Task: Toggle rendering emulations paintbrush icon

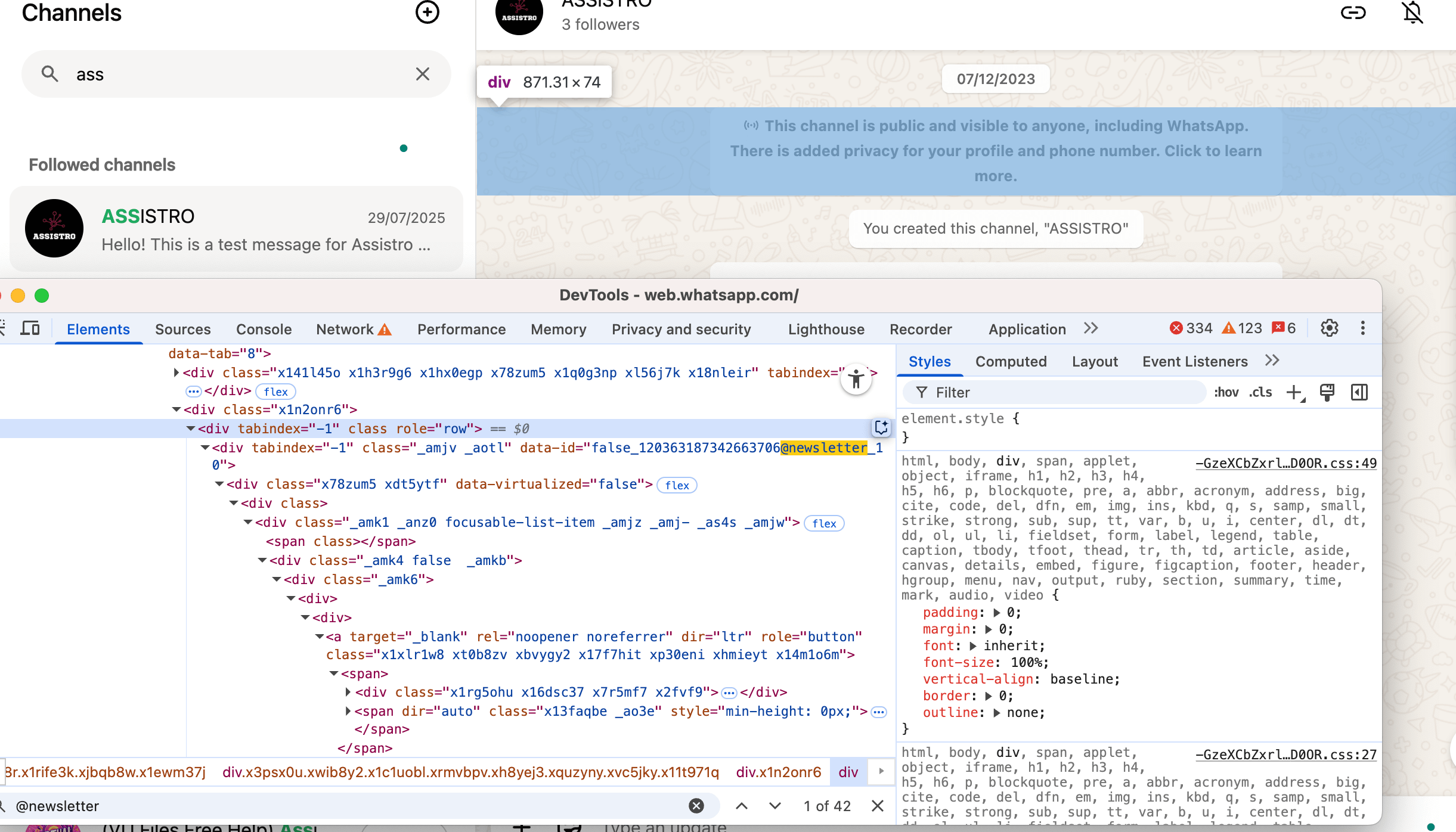Action: point(1327,392)
